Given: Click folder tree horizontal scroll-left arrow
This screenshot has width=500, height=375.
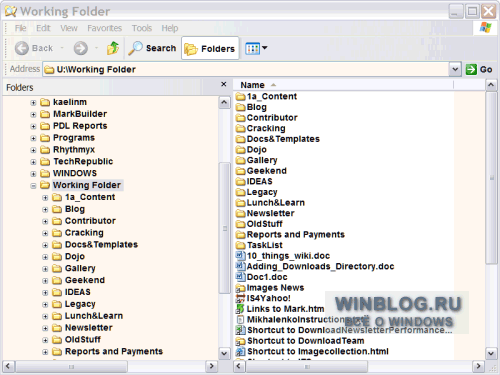Looking at the screenshot, I should (8, 366).
